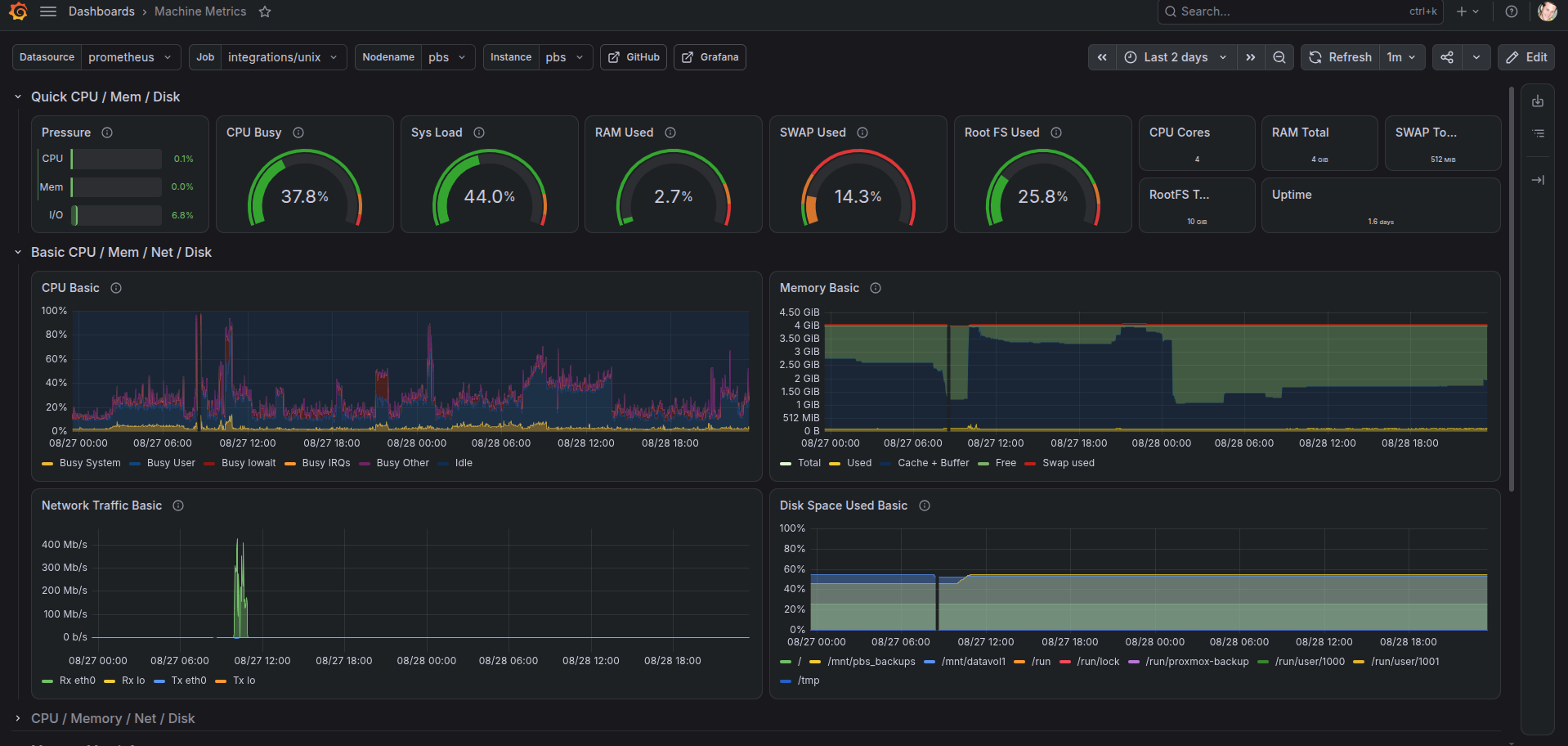Viewport: 1568px width, 746px height.
Task: Open the outline icon in side rail
Action: [1538, 133]
